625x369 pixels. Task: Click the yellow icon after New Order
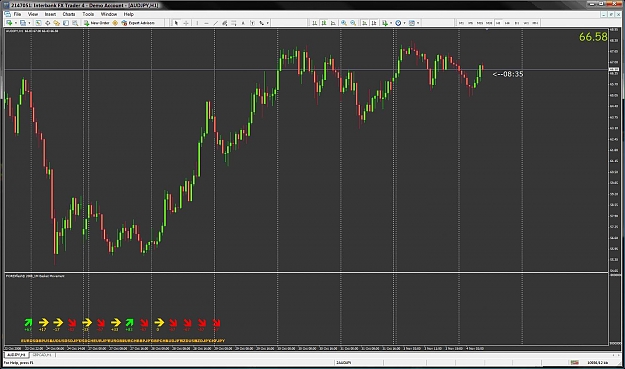(115, 23)
